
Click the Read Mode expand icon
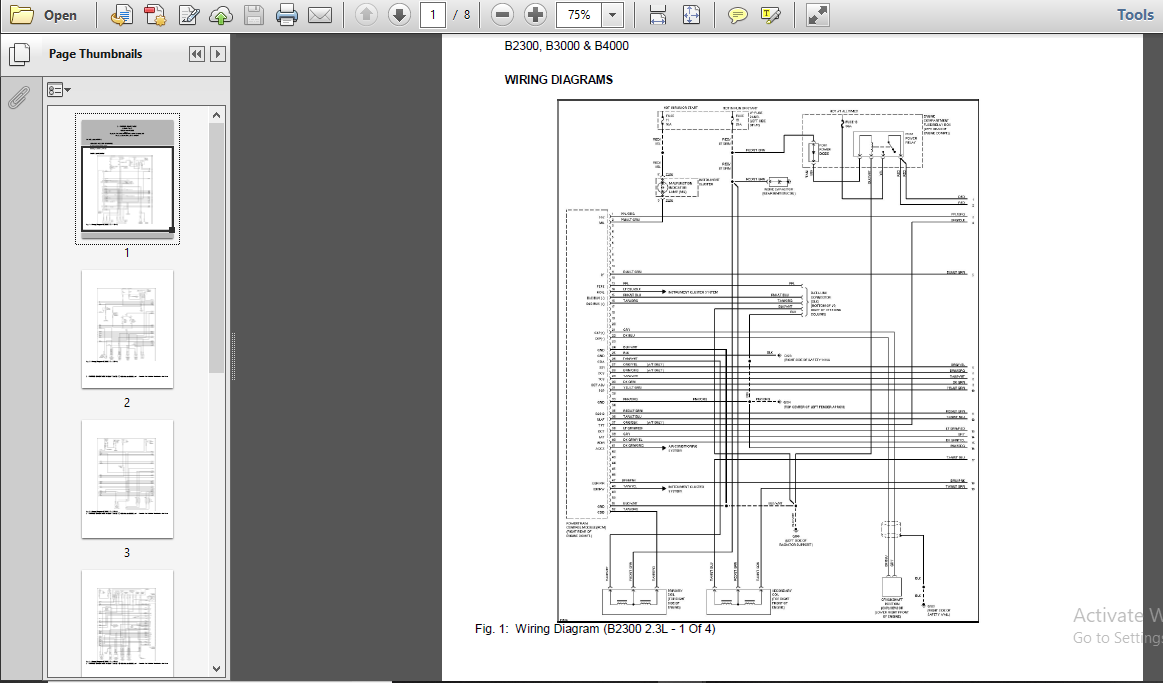[817, 15]
